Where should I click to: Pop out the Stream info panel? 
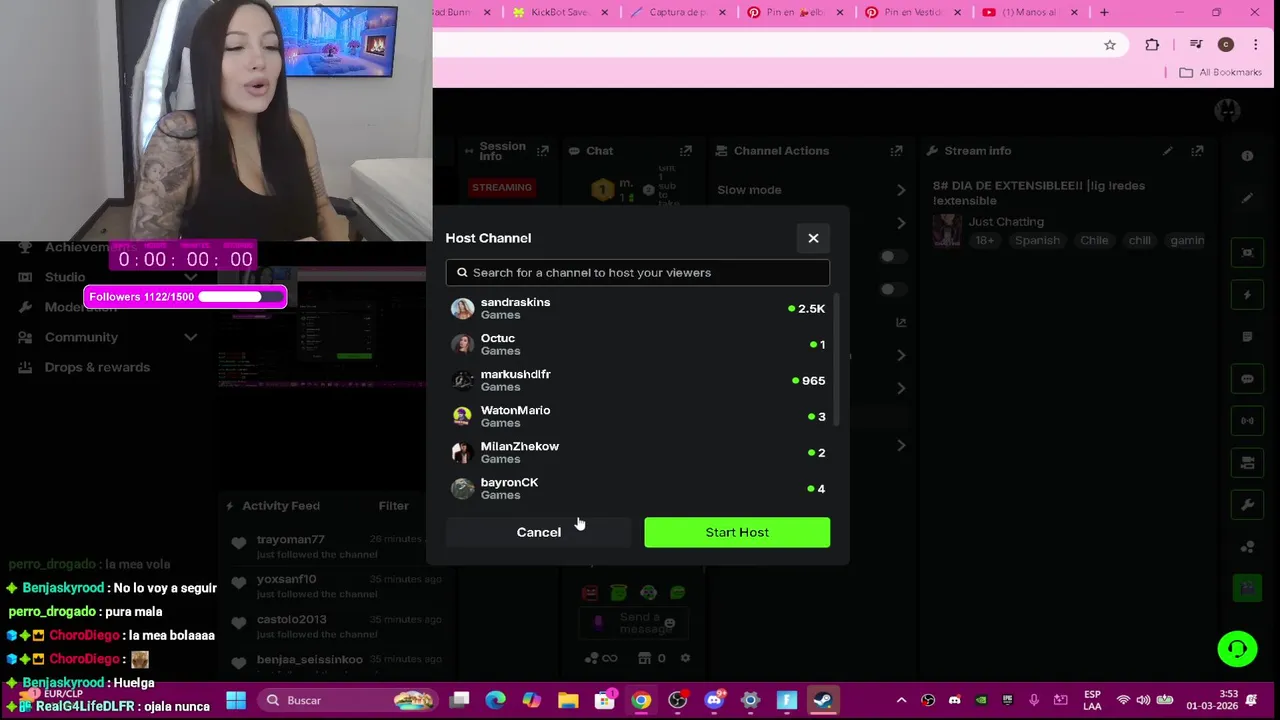pos(1197,151)
